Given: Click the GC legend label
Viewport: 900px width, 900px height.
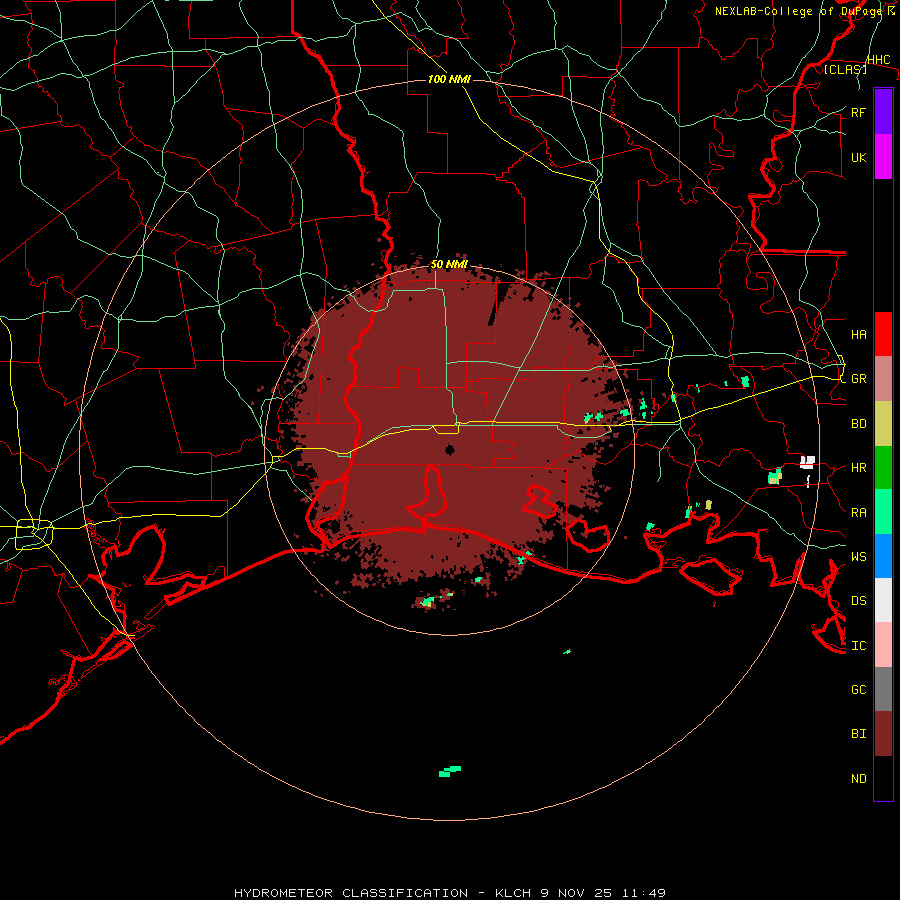Looking at the screenshot, I should click(858, 690).
